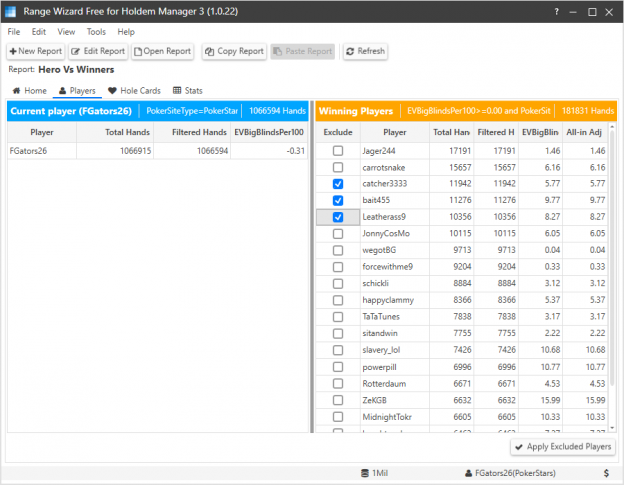
Task: Open the Edit menu
Action: 39,32
